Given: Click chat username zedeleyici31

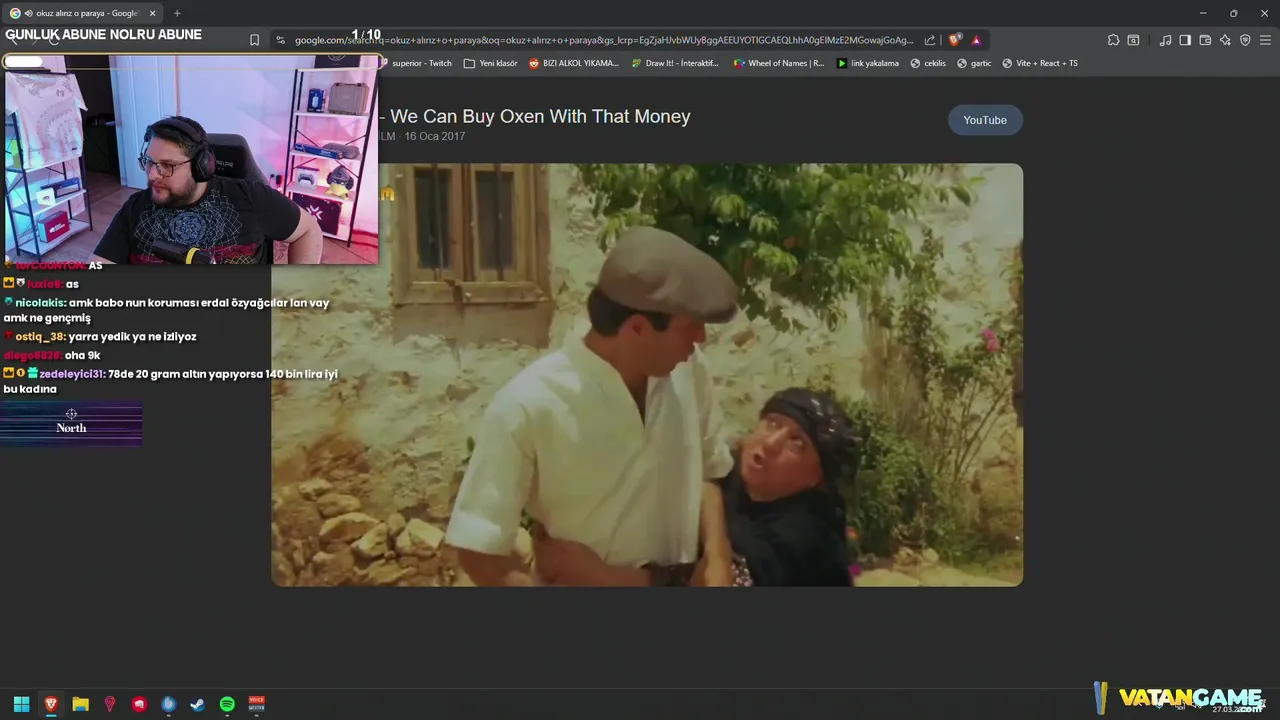Looking at the screenshot, I should (71, 374).
